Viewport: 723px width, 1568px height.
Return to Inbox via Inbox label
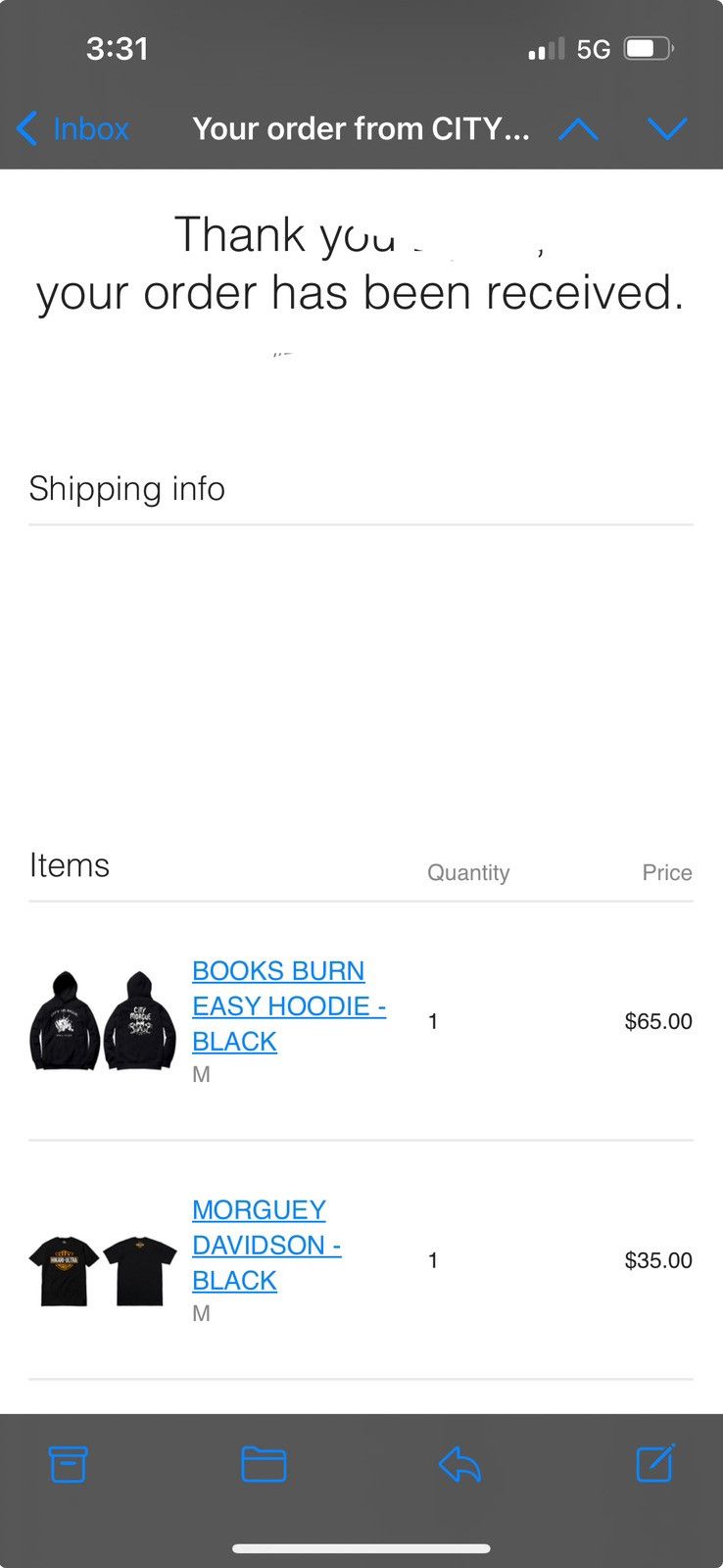pos(91,128)
